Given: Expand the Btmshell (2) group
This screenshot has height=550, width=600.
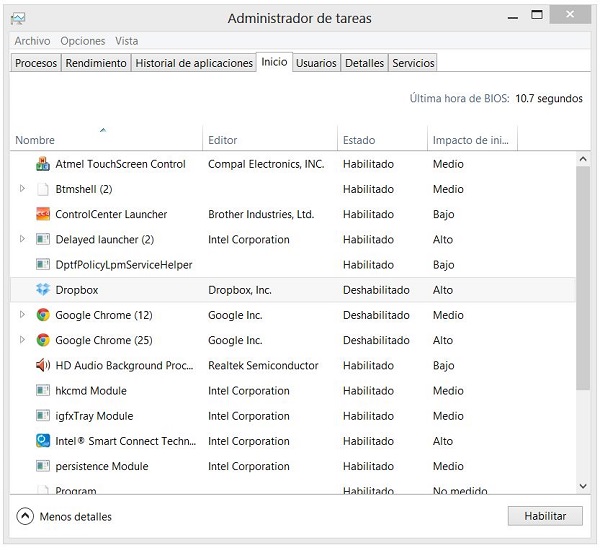Looking at the screenshot, I should click(23, 189).
